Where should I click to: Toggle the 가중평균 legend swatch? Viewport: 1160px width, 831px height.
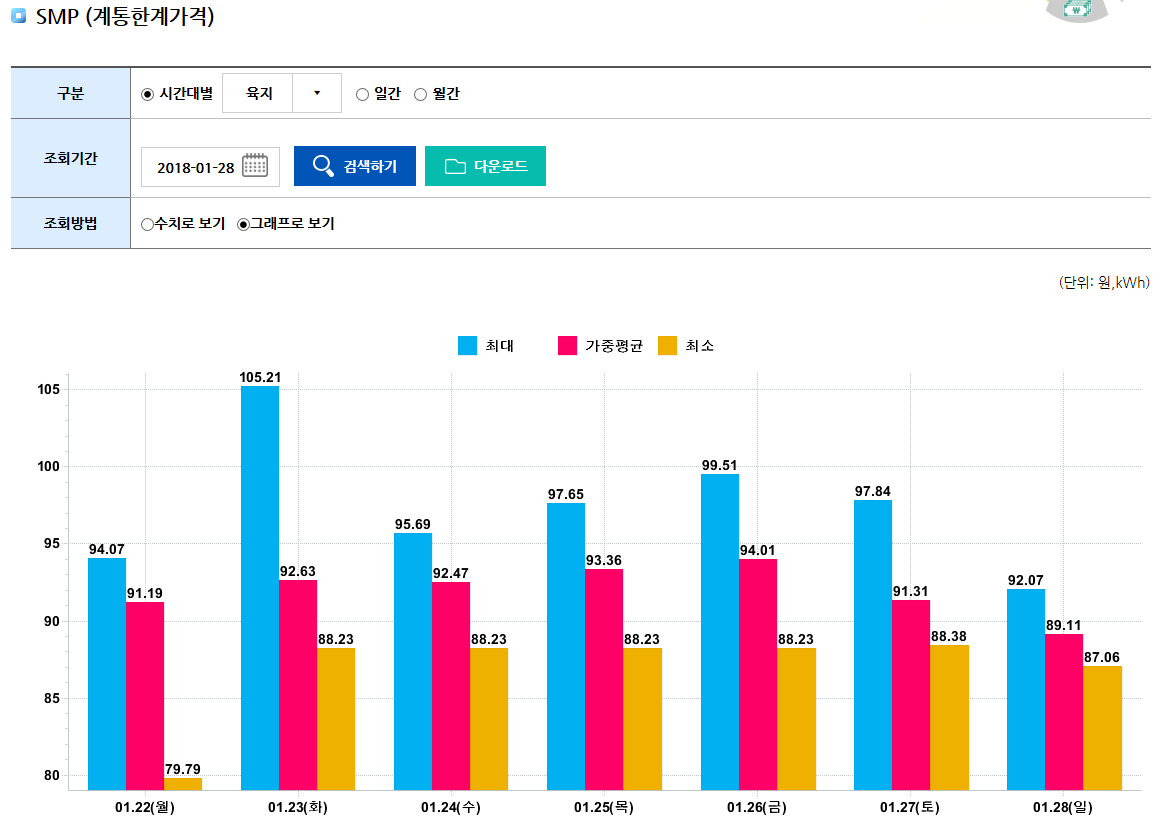pos(567,346)
